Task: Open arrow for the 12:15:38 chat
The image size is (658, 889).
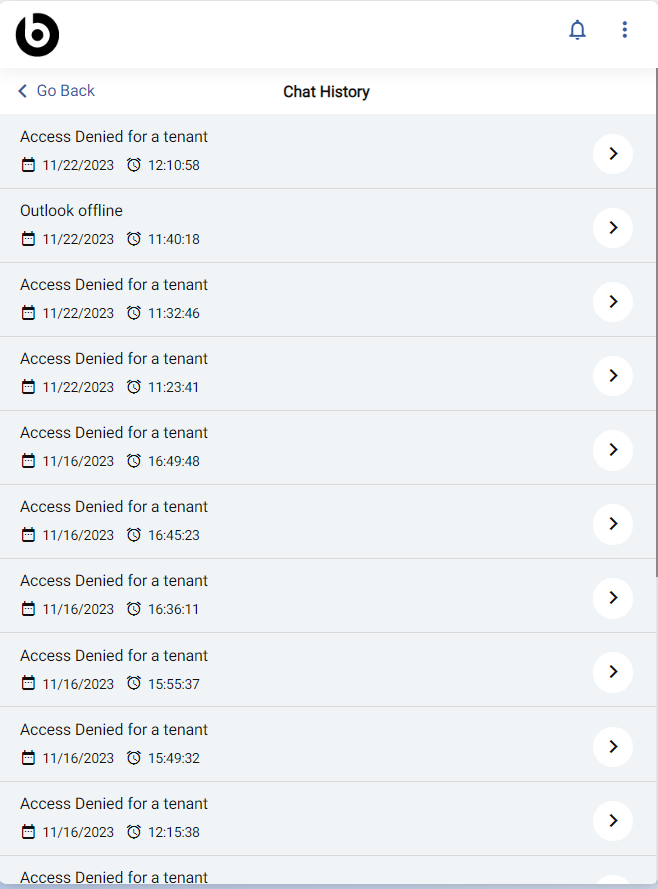Action: point(613,820)
